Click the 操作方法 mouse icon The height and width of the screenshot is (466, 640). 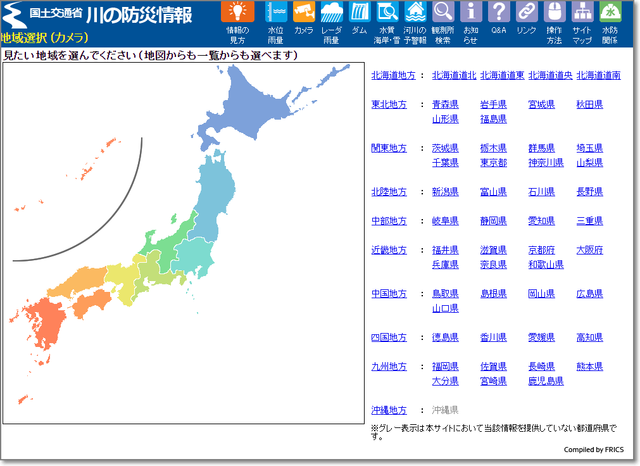[554, 13]
